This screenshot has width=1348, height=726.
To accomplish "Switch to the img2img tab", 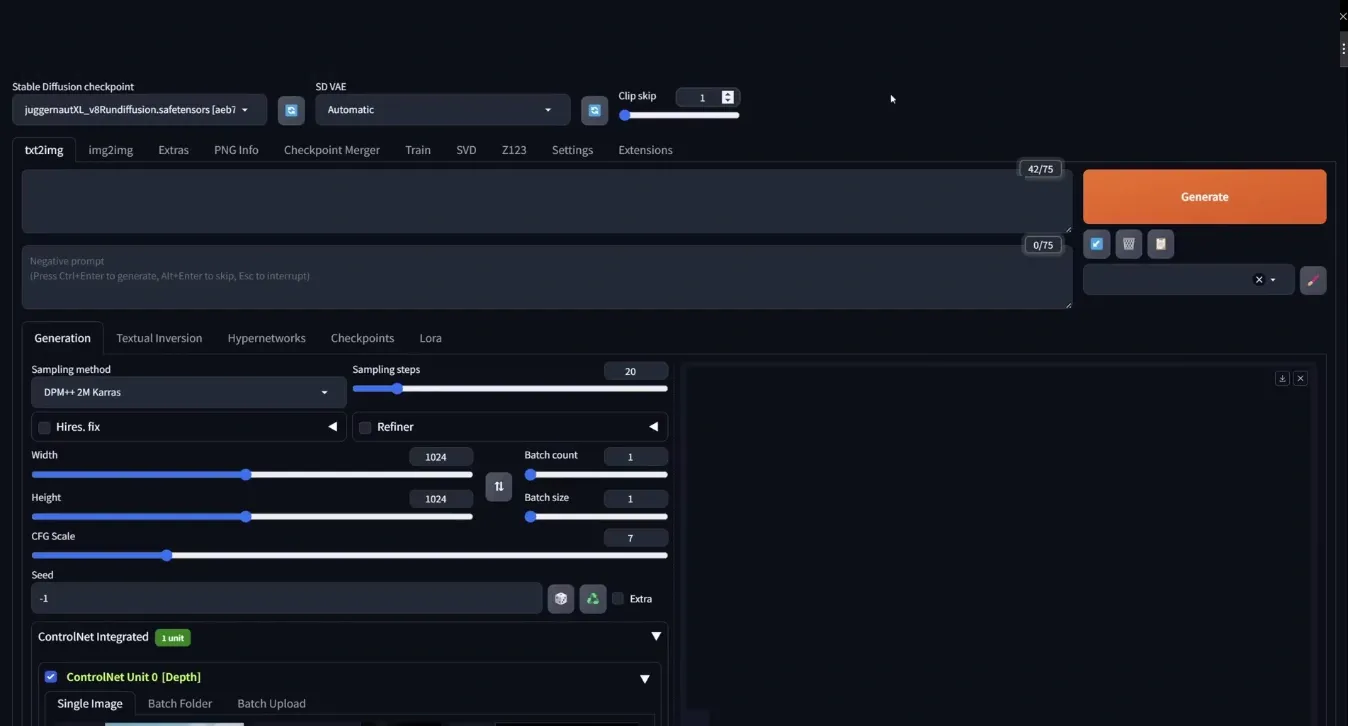I will pyautogui.click(x=111, y=150).
